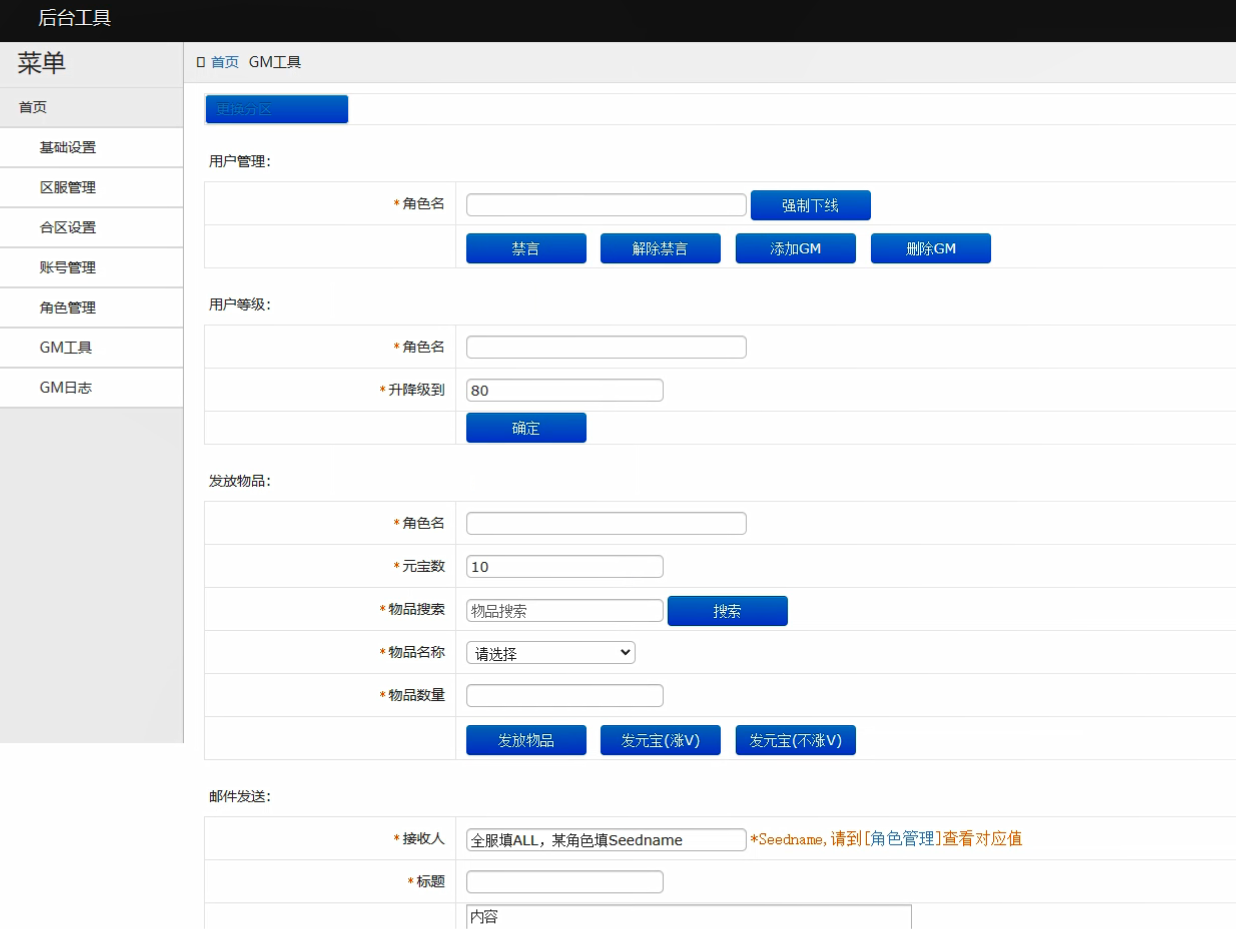Click the 用户等级: section label
Image resolution: width=1236 pixels, height=929 pixels.
(x=240, y=304)
